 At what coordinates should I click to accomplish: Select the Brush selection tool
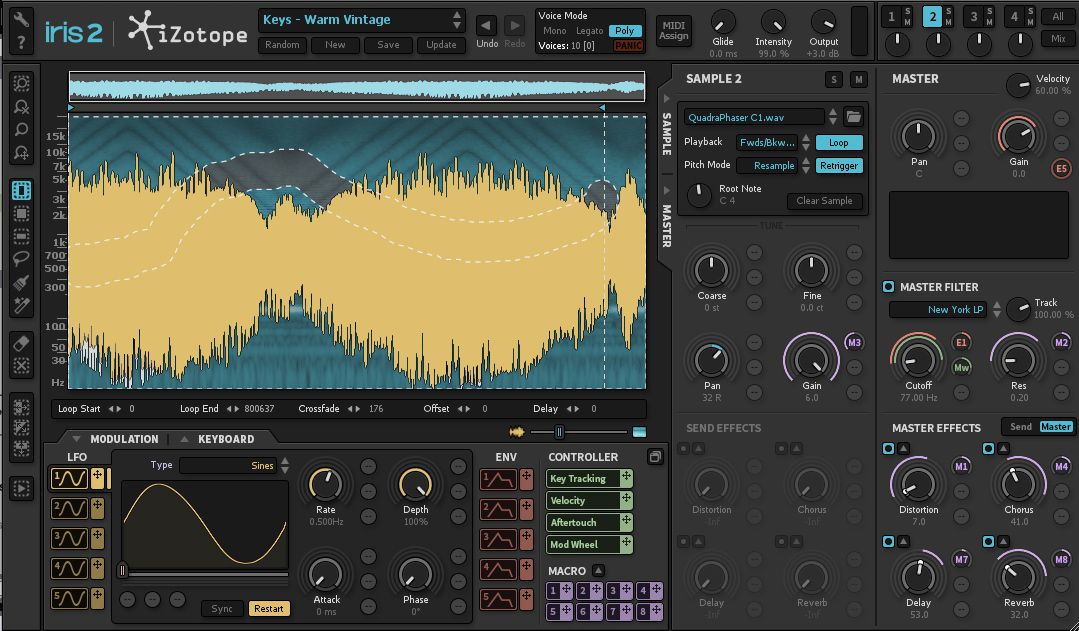tap(21, 282)
